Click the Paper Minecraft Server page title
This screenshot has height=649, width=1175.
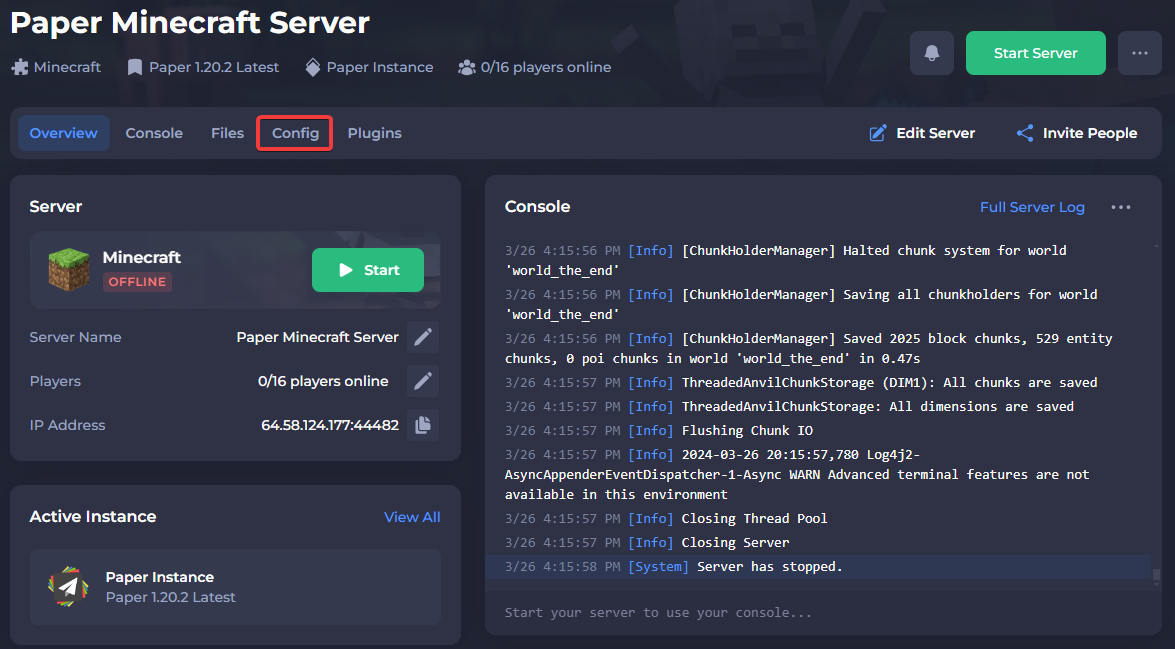click(190, 23)
